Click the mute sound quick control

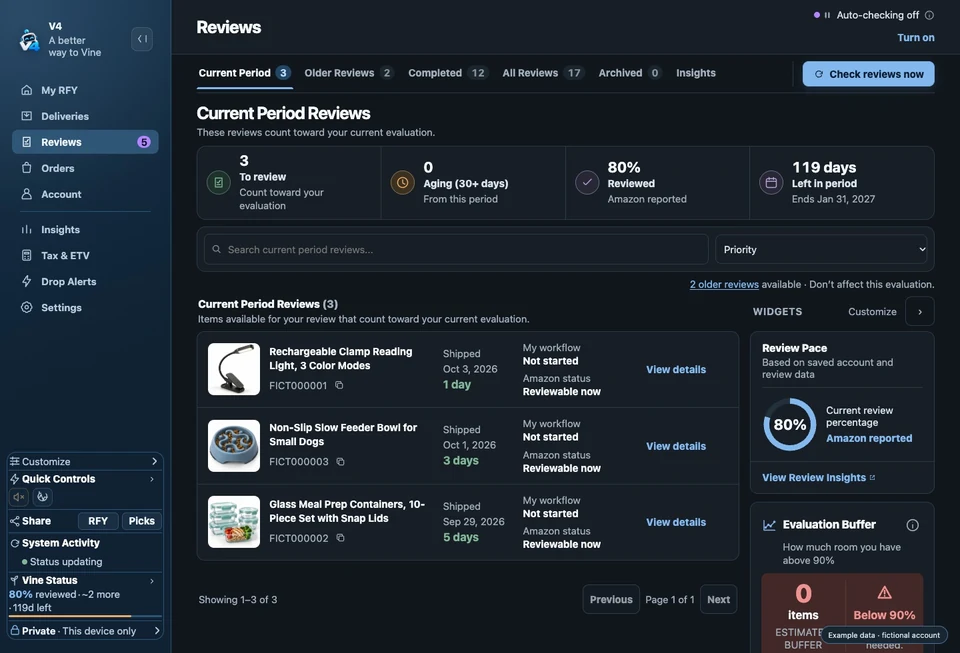coord(19,497)
